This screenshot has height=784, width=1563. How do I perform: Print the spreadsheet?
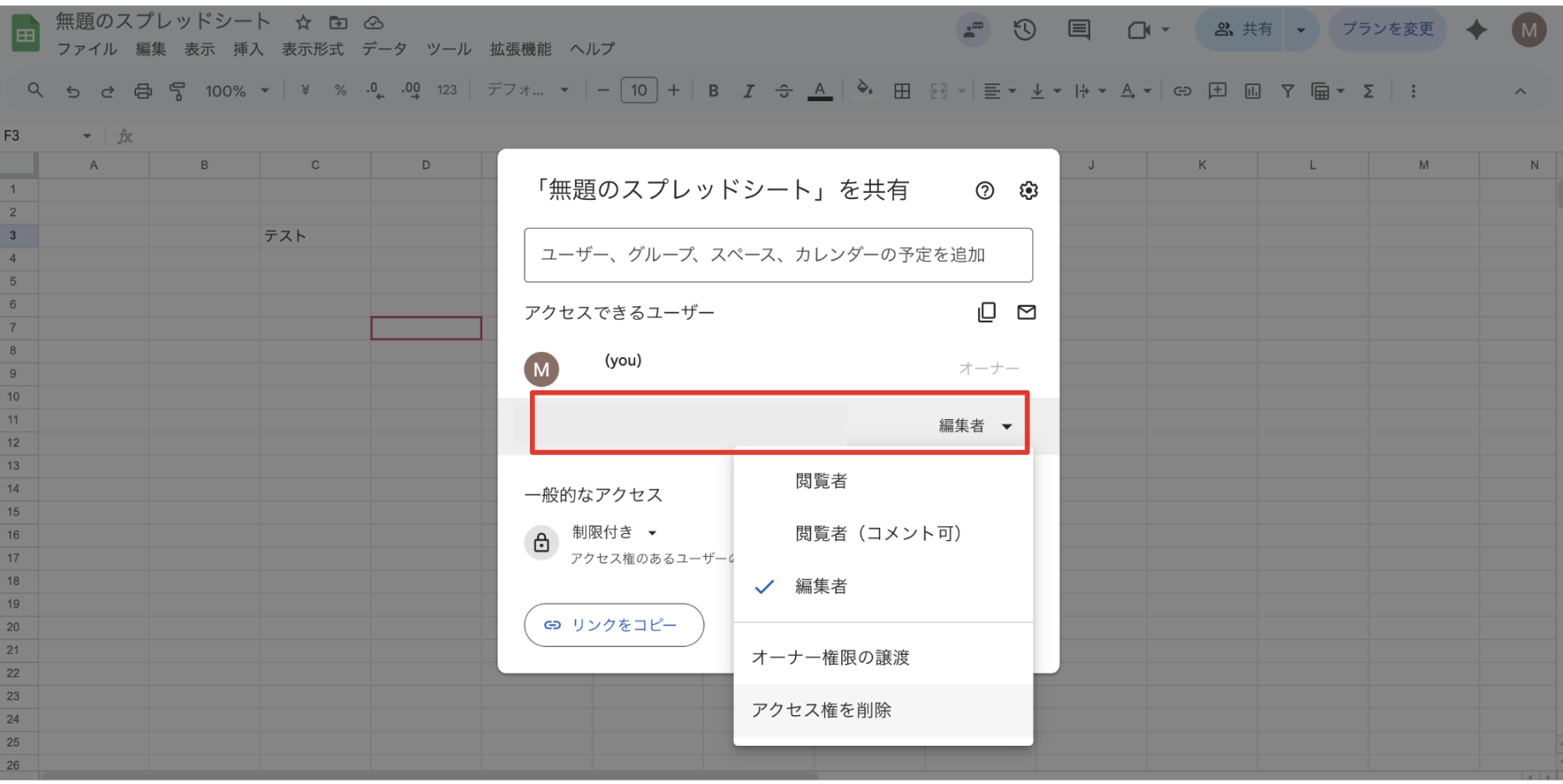click(x=143, y=91)
